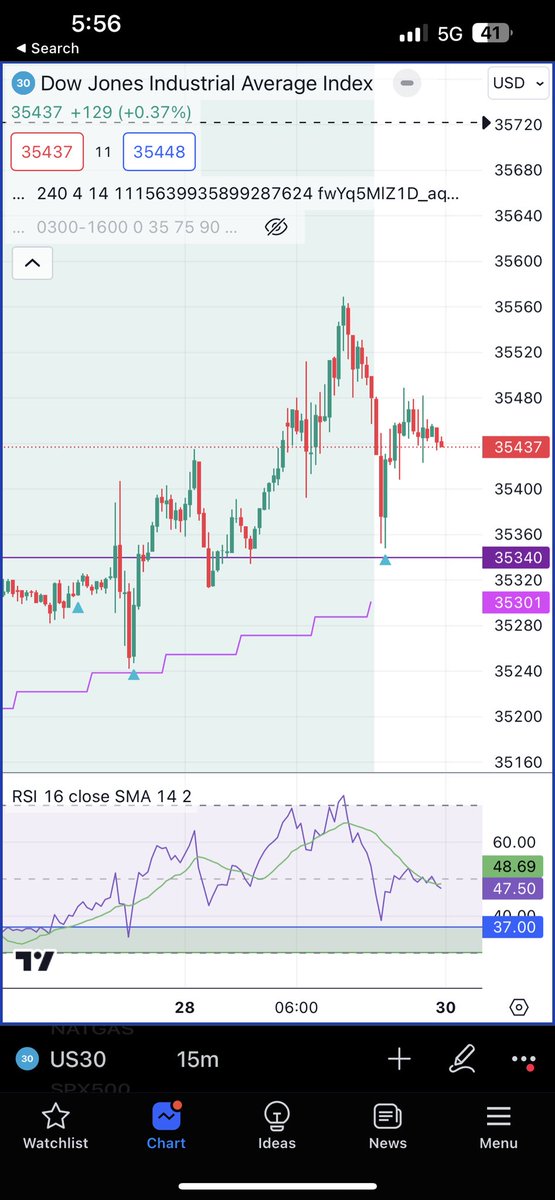
Task: Click the 35560 price axis label
Action: point(520,307)
